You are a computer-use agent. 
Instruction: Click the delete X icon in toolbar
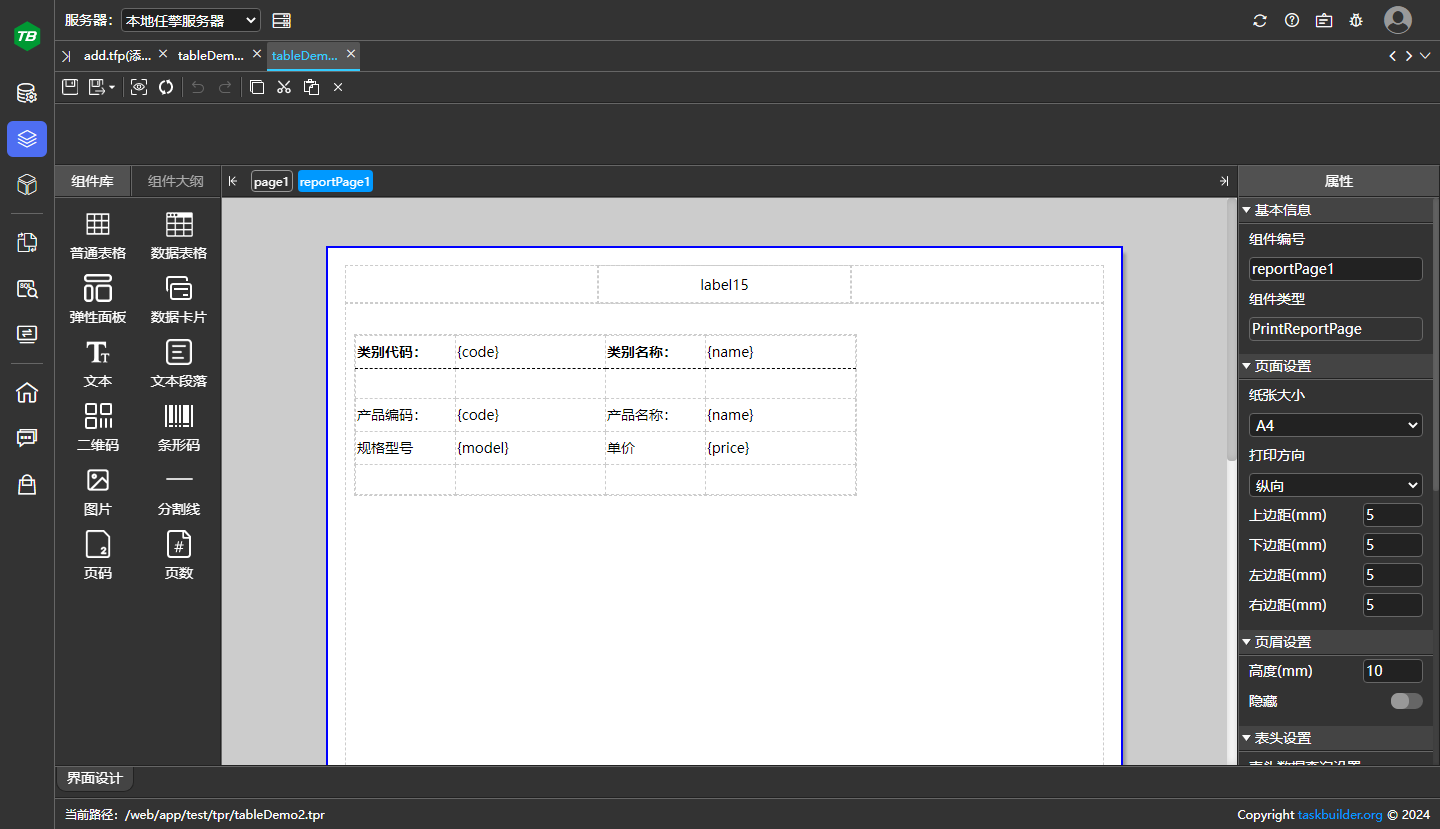point(338,87)
